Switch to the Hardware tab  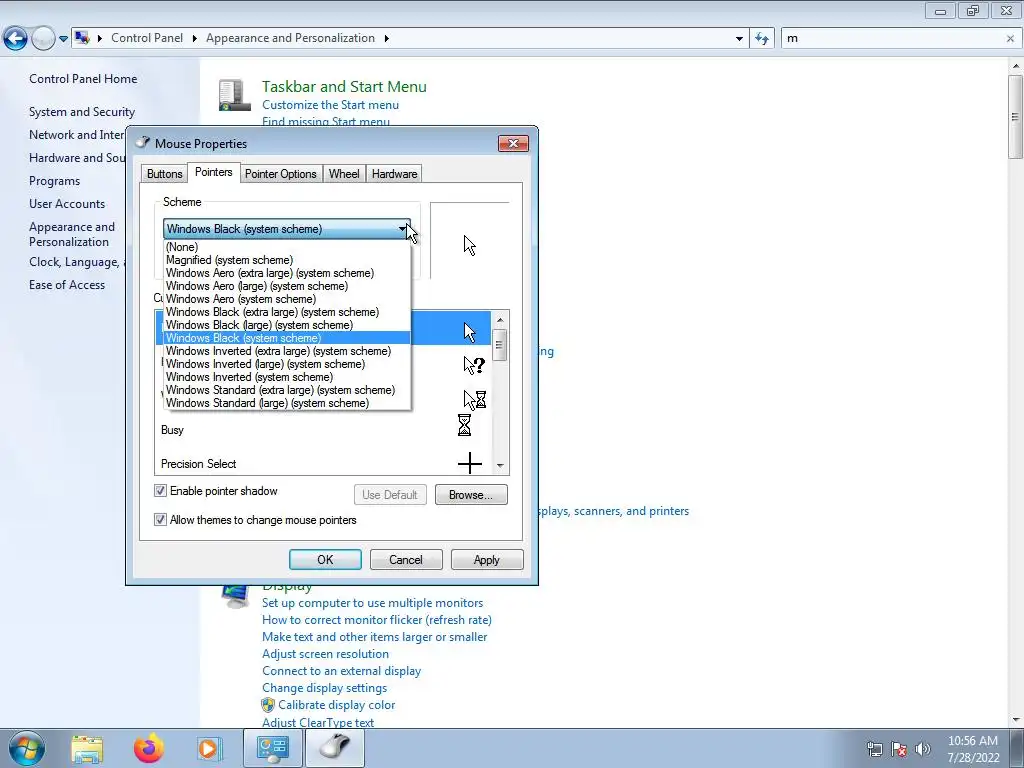pyautogui.click(x=394, y=174)
